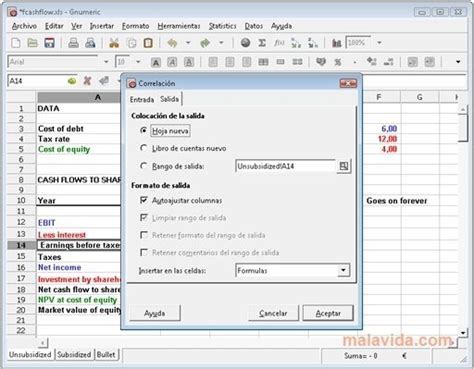This screenshot has width=474, height=369.
Task: Expand the format toolbar overflow arrow
Action: click(458, 62)
